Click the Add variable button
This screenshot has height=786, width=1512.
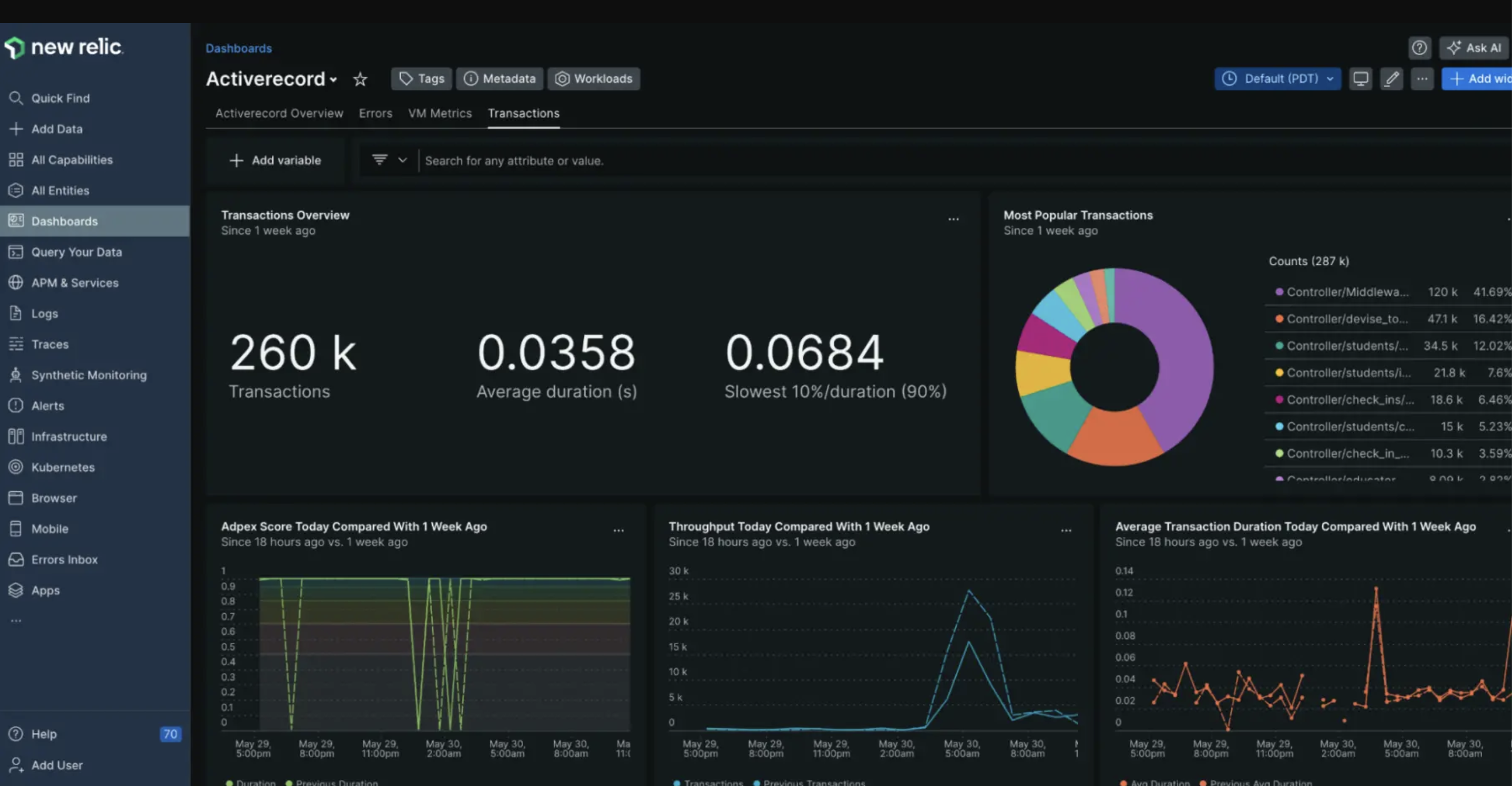click(275, 160)
